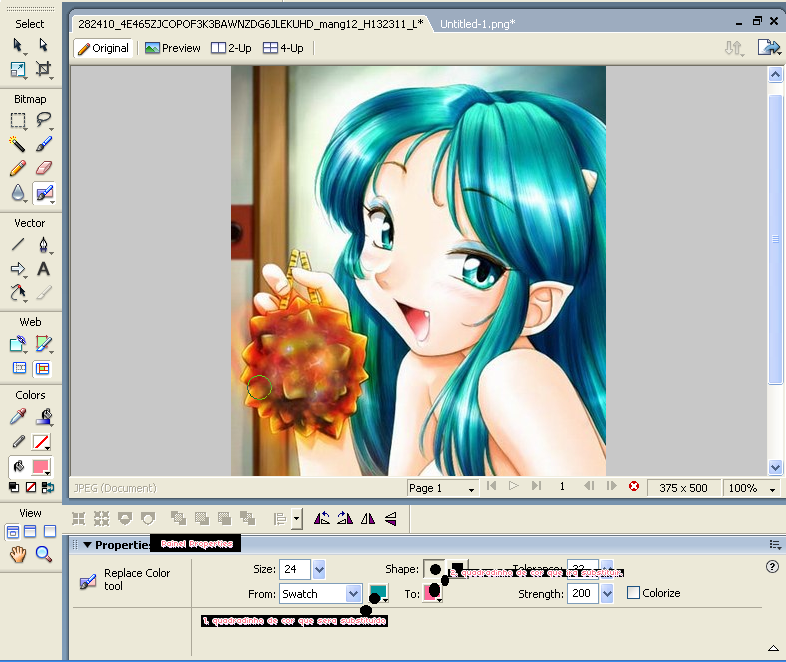Open the Quick Export menu
786x662 pixels.
[x=769, y=48]
